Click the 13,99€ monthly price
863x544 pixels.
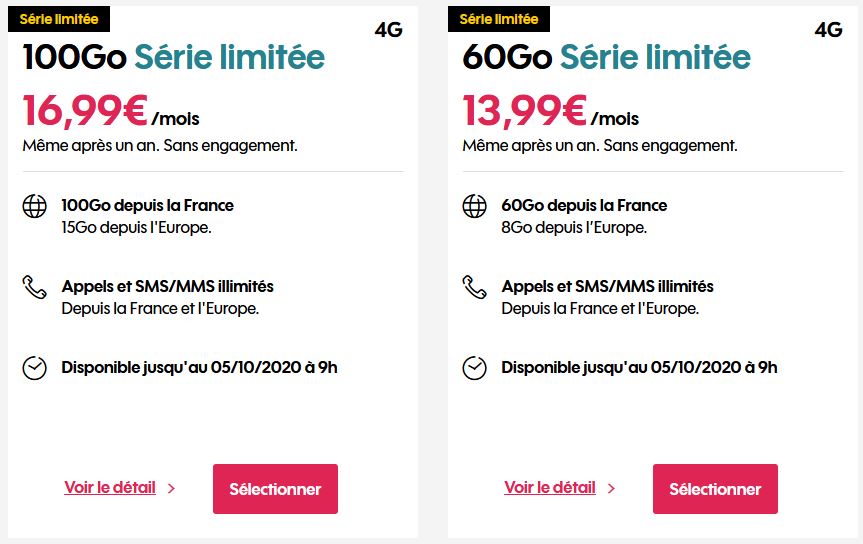[x=526, y=111]
